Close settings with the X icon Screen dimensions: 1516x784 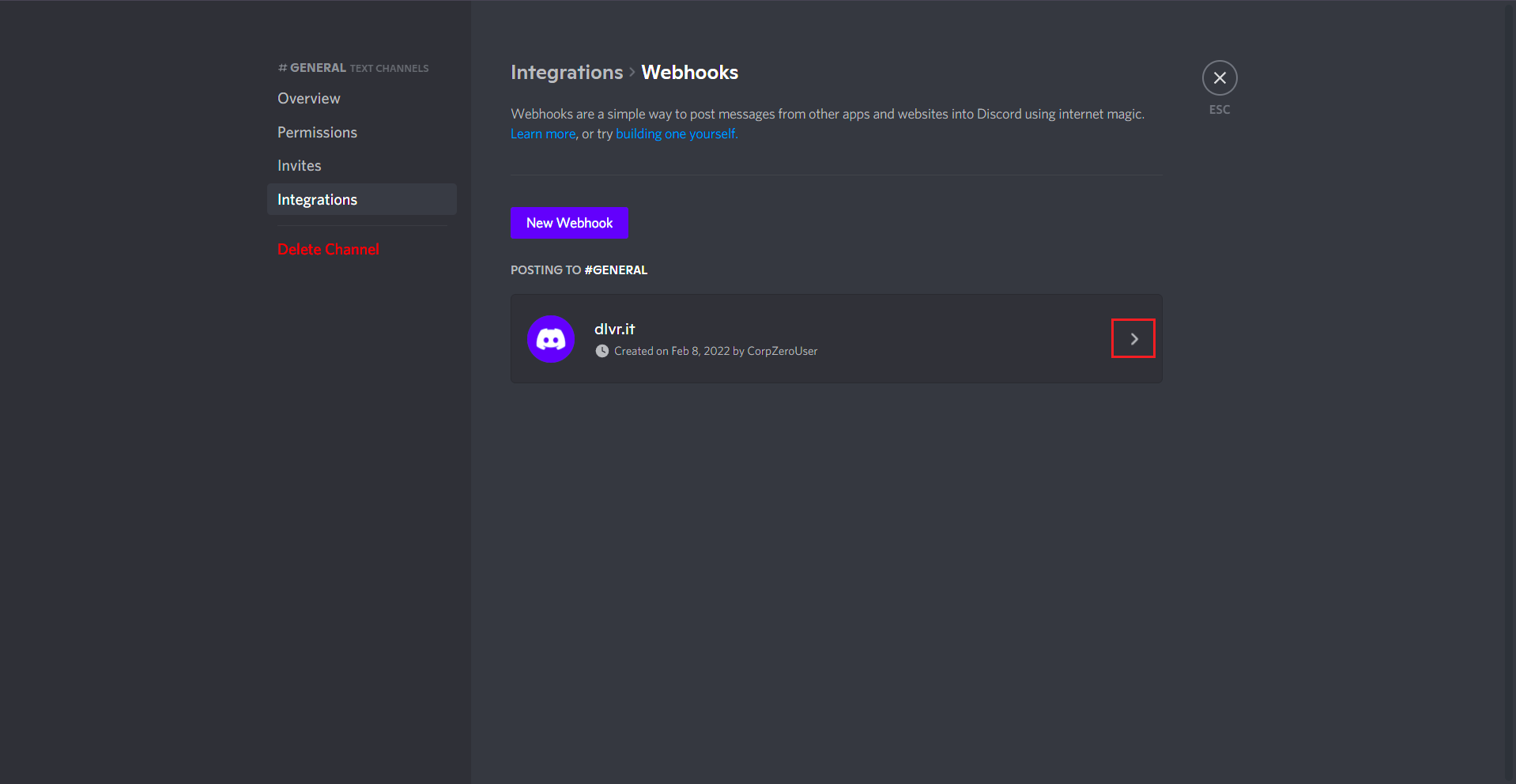[x=1220, y=78]
